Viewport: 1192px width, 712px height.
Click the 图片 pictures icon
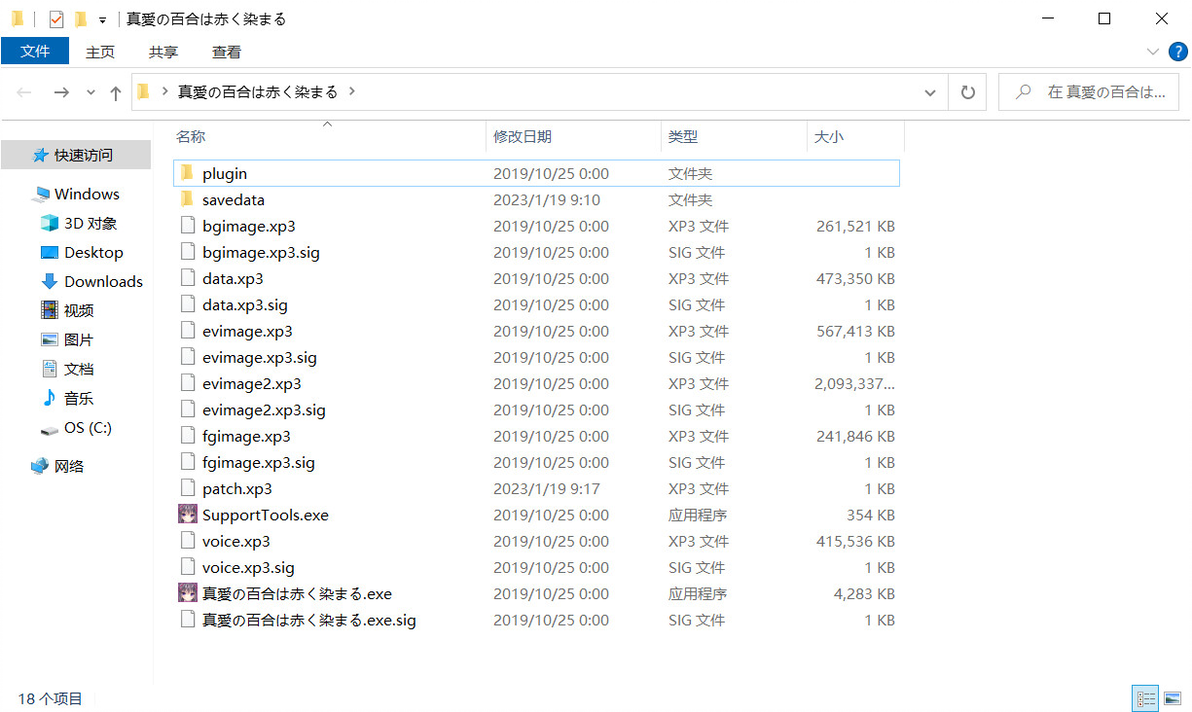[x=49, y=340]
